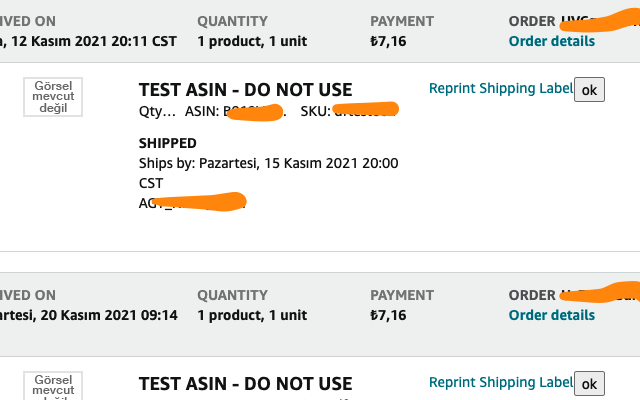640x400 pixels.
Task: Click Reprint Shipping Label for the shipped item
Action: point(501,88)
